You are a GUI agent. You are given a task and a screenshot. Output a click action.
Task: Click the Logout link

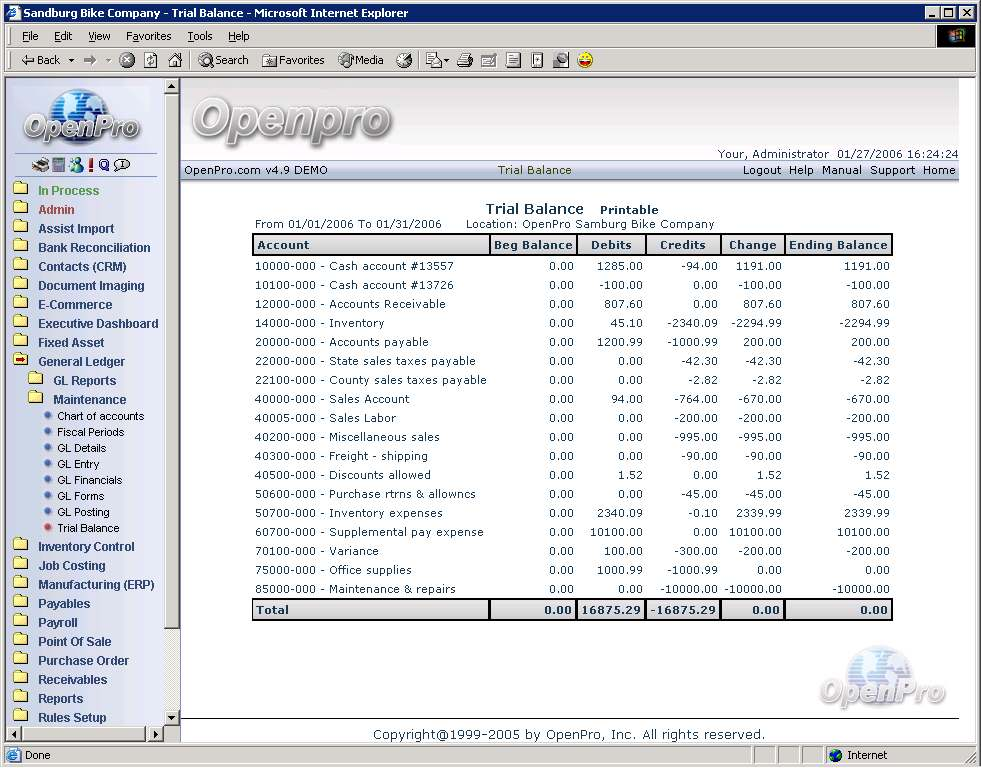coord(762,170)
